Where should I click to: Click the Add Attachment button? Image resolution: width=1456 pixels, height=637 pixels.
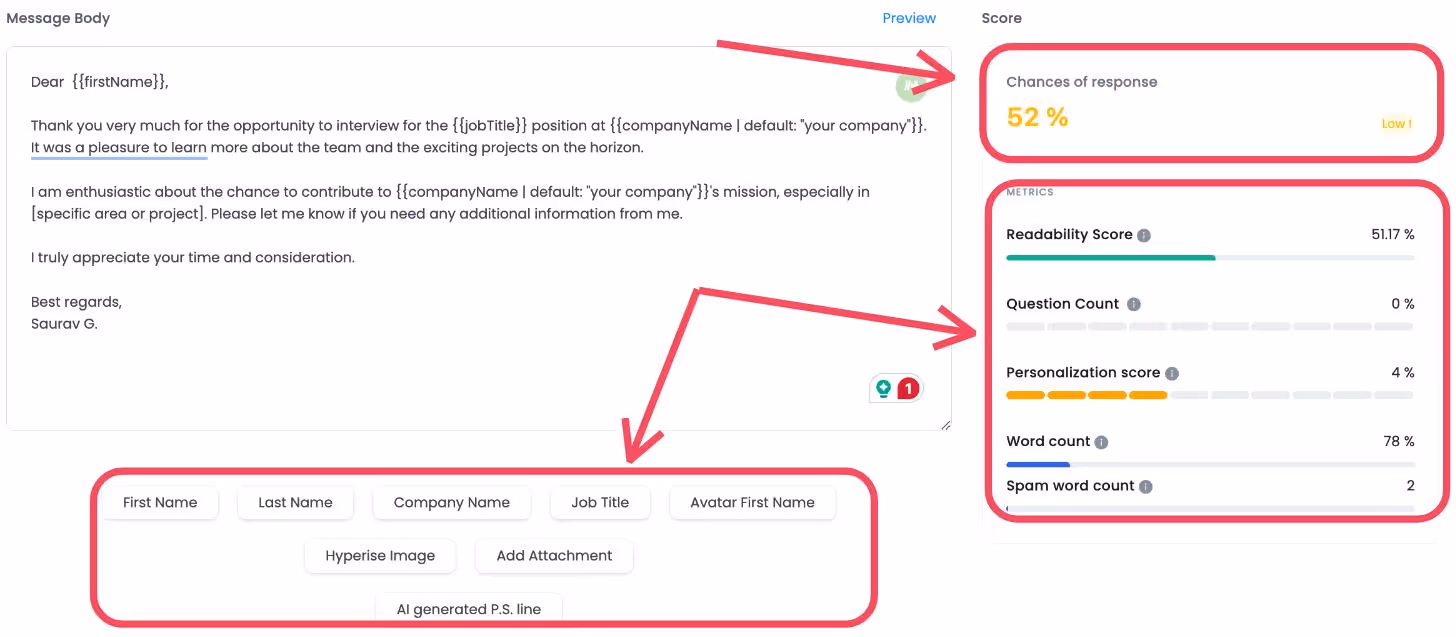coord(554,556)
